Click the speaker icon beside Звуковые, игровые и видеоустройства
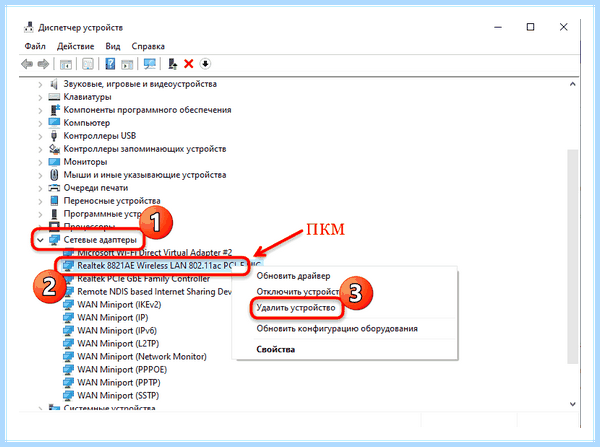 54,84
